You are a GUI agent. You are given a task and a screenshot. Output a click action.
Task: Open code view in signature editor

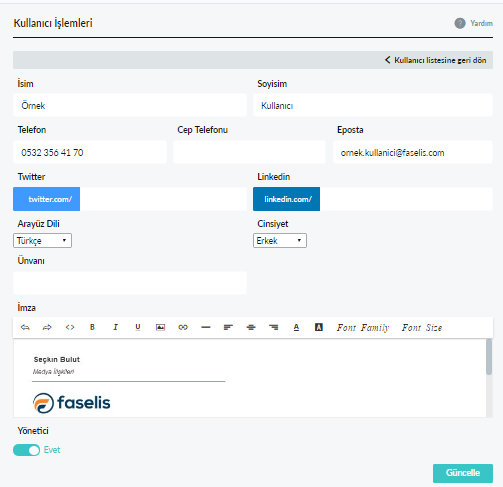70,327
